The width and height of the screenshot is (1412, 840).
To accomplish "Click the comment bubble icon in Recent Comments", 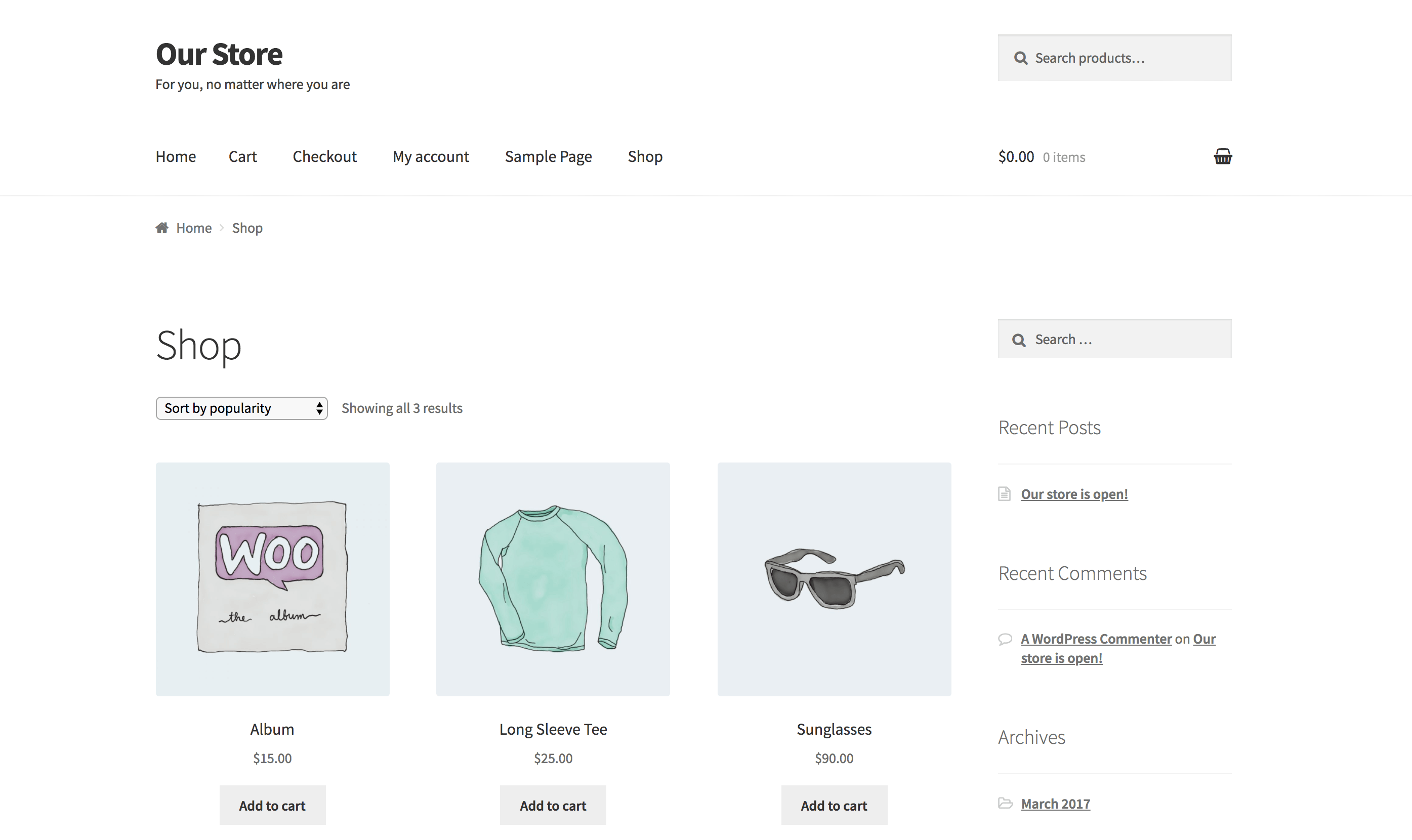I will (1005, 639).
